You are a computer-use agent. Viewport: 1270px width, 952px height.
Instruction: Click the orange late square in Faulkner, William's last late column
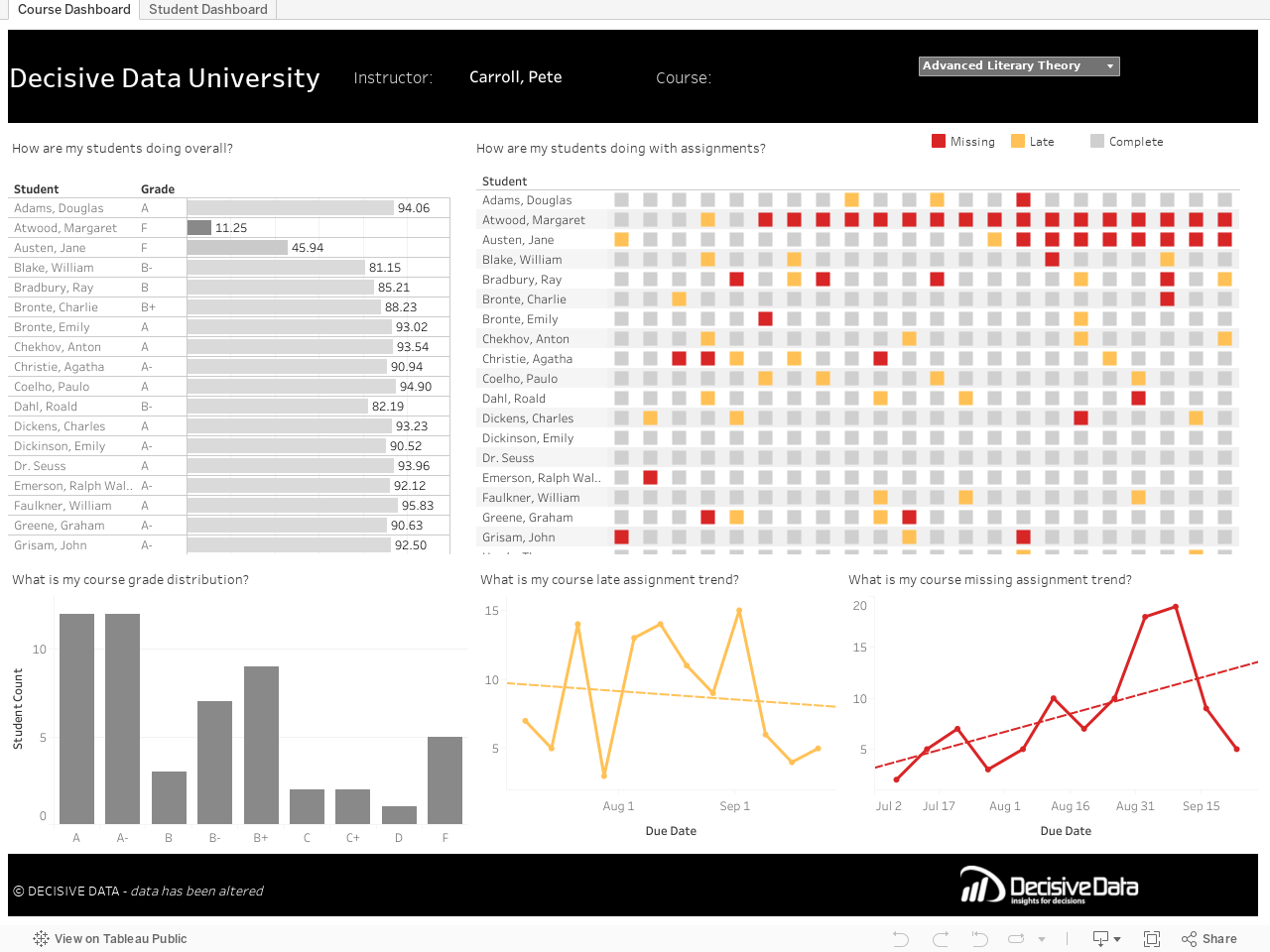click(1138, 497)
